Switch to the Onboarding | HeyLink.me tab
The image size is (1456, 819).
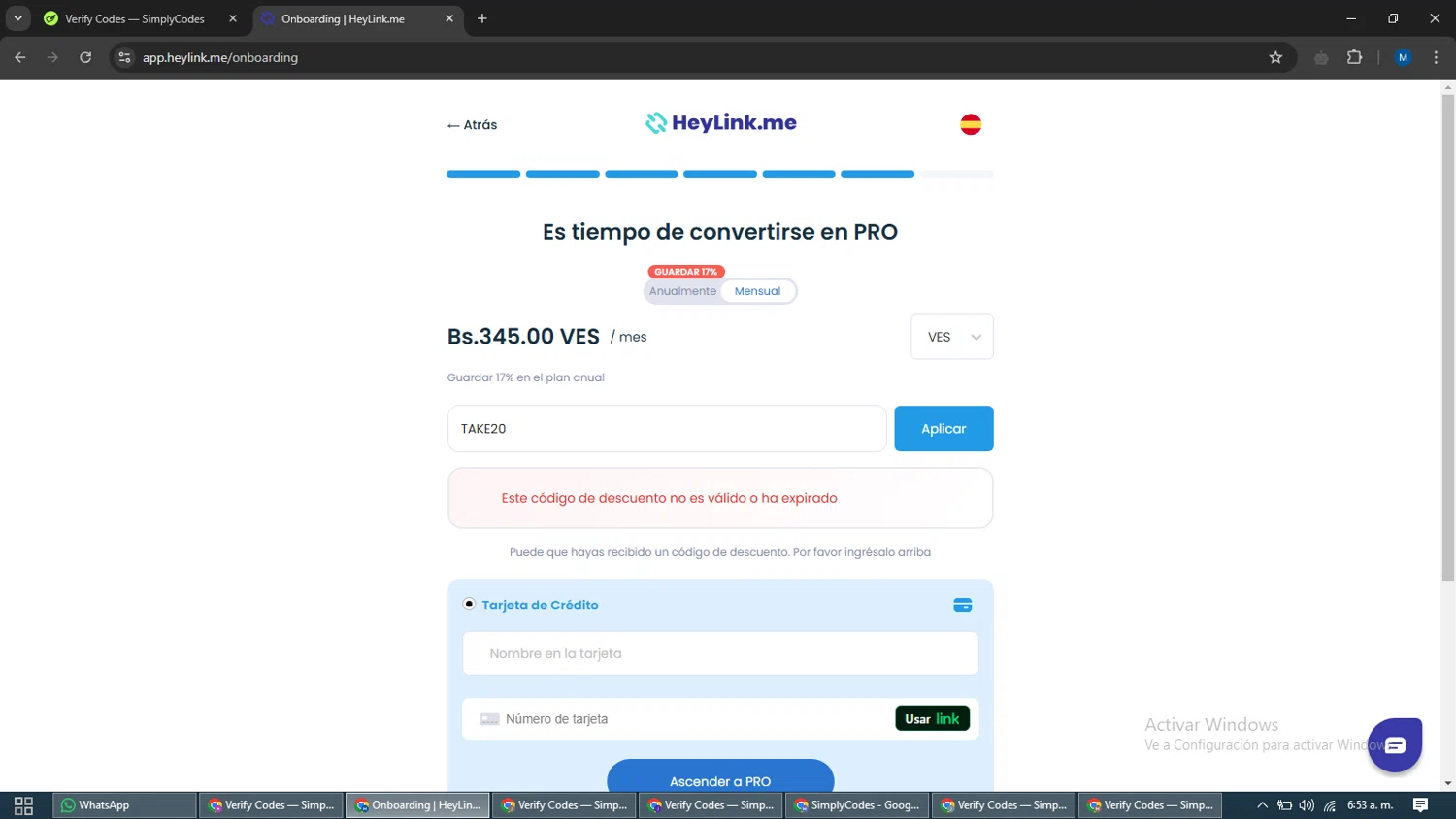click(343, 18)
